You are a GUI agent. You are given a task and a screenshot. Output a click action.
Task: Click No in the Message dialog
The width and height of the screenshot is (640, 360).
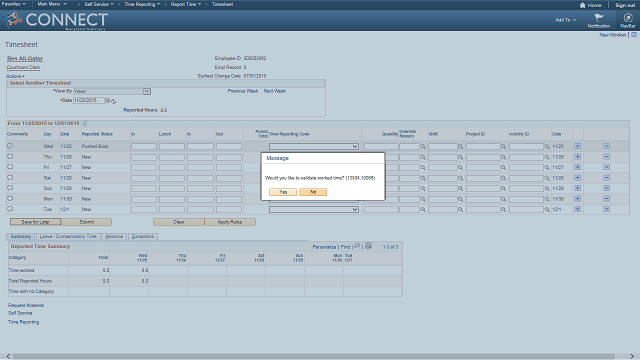313,192
